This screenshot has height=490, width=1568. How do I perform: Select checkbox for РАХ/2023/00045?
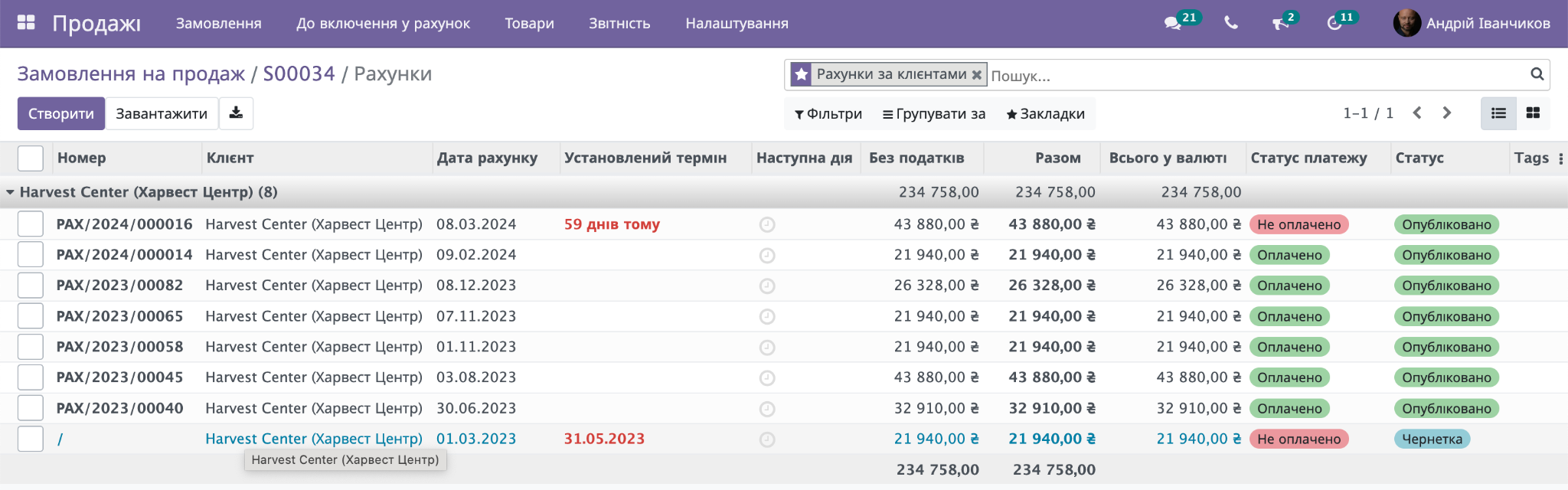[x=31, y=377]
